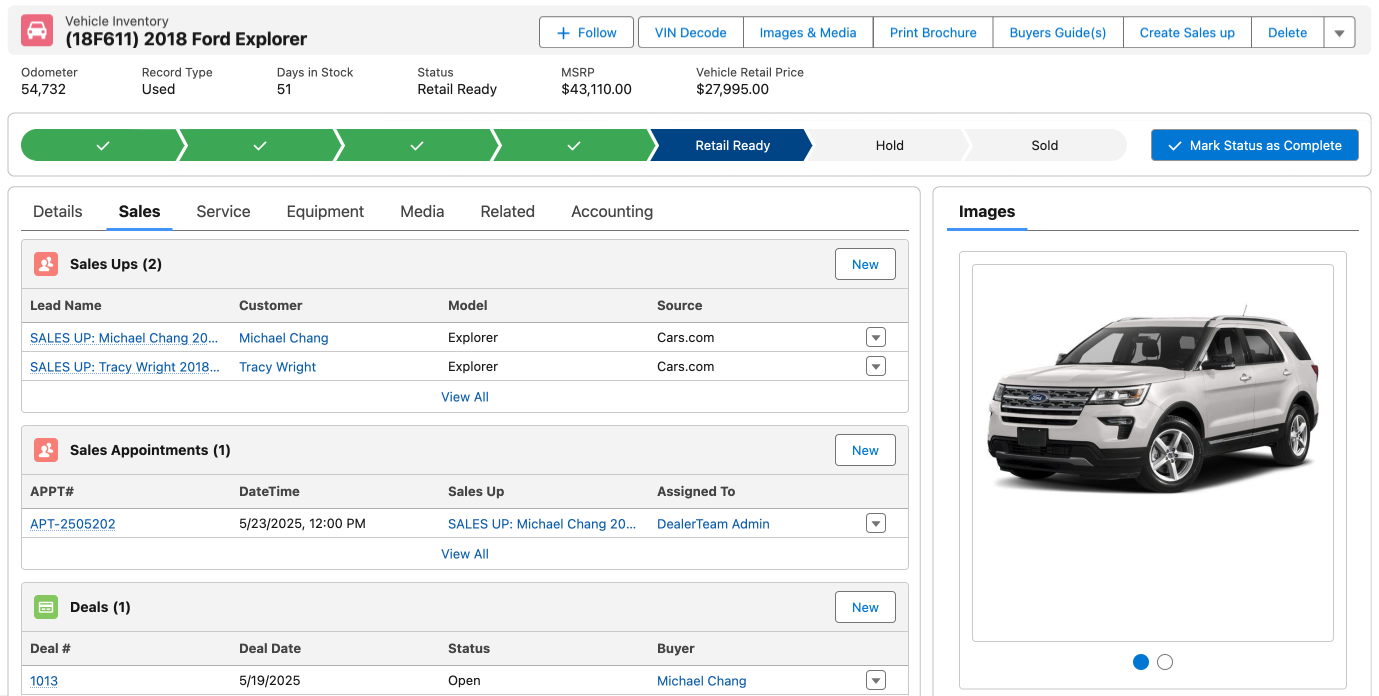
Task: Click the MSRP value $43,110.00
Action: click(x=597, y=89)
